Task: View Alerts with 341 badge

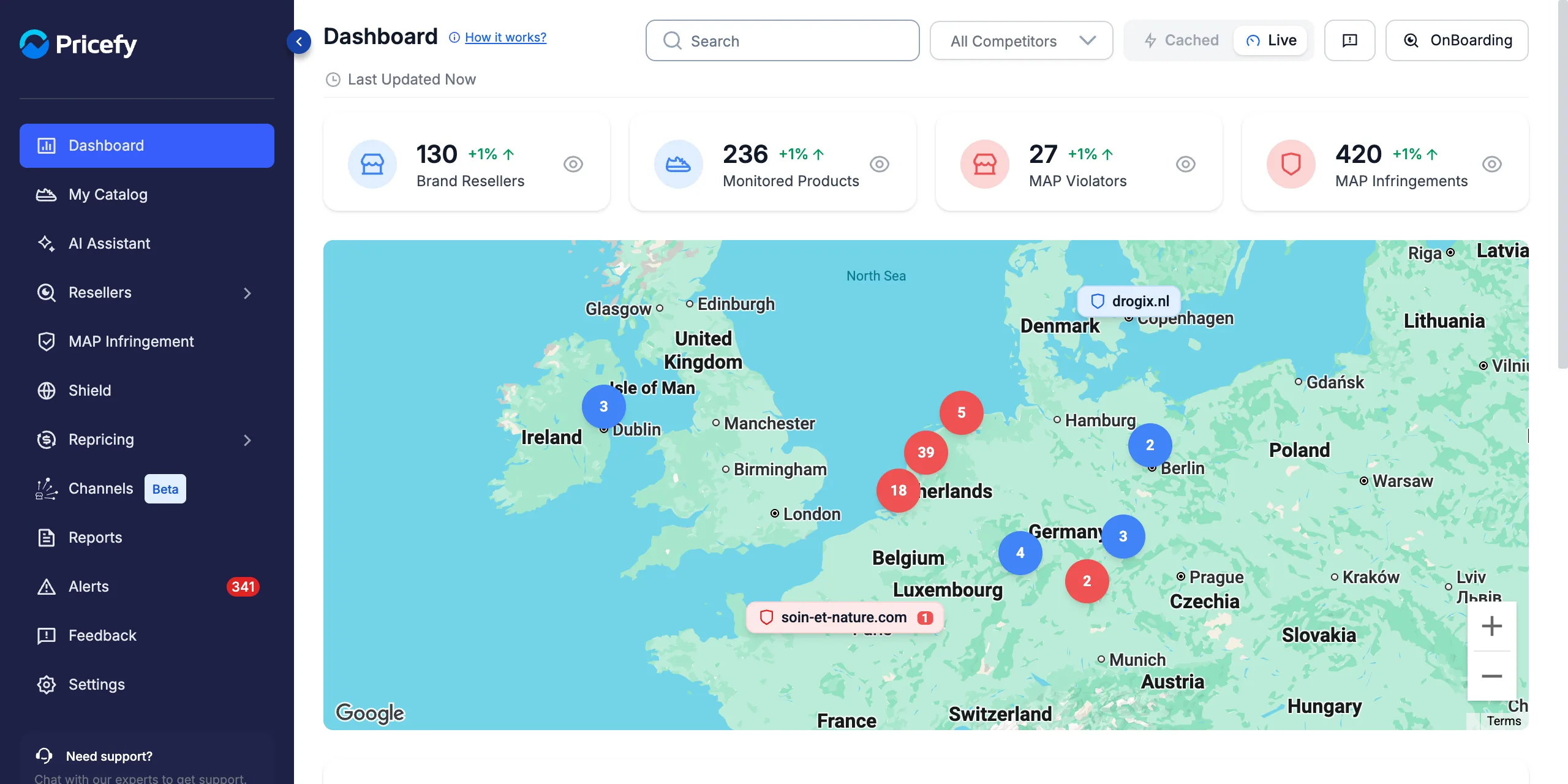Action: (x=147, y=587)
